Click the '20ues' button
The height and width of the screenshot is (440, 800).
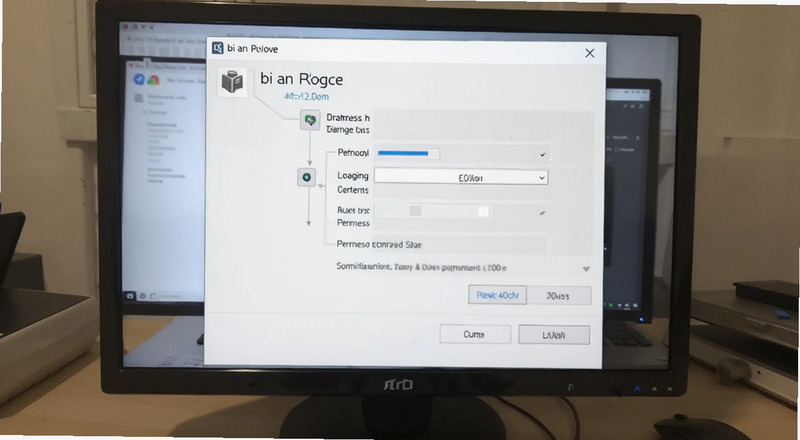click(x=559, y=296)
